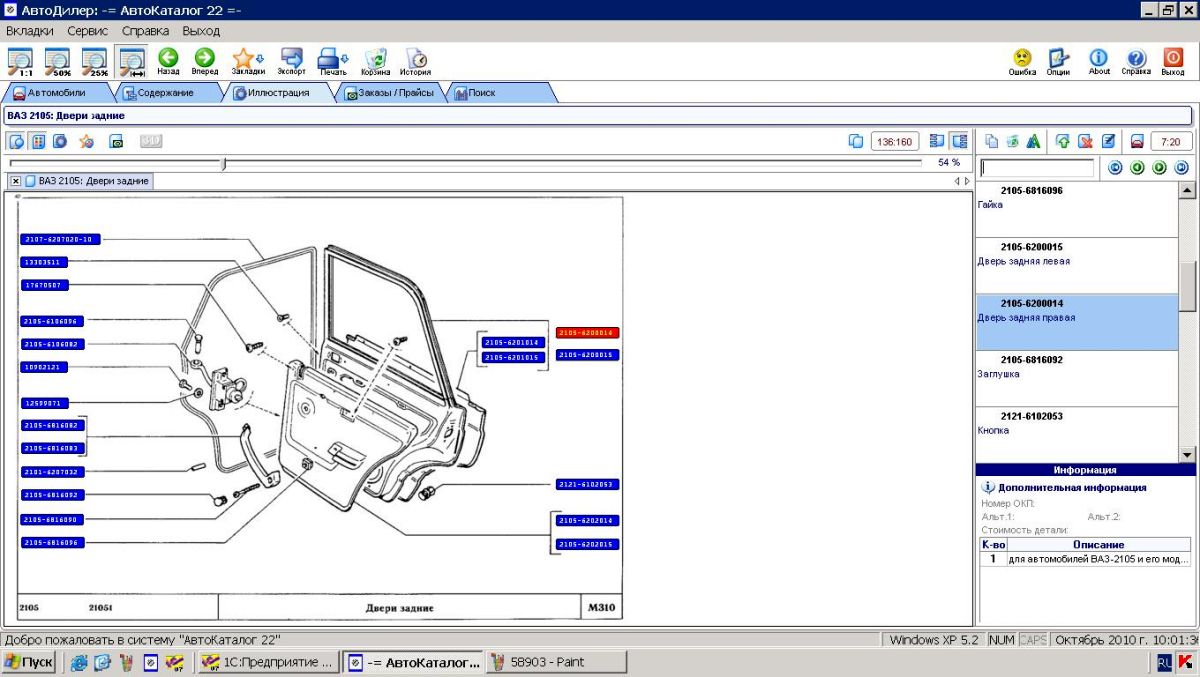Click the green up-arrow add icon
Image resolution: width=1200 pixels, height=677 pixels.
click(x=1063, y=141)
